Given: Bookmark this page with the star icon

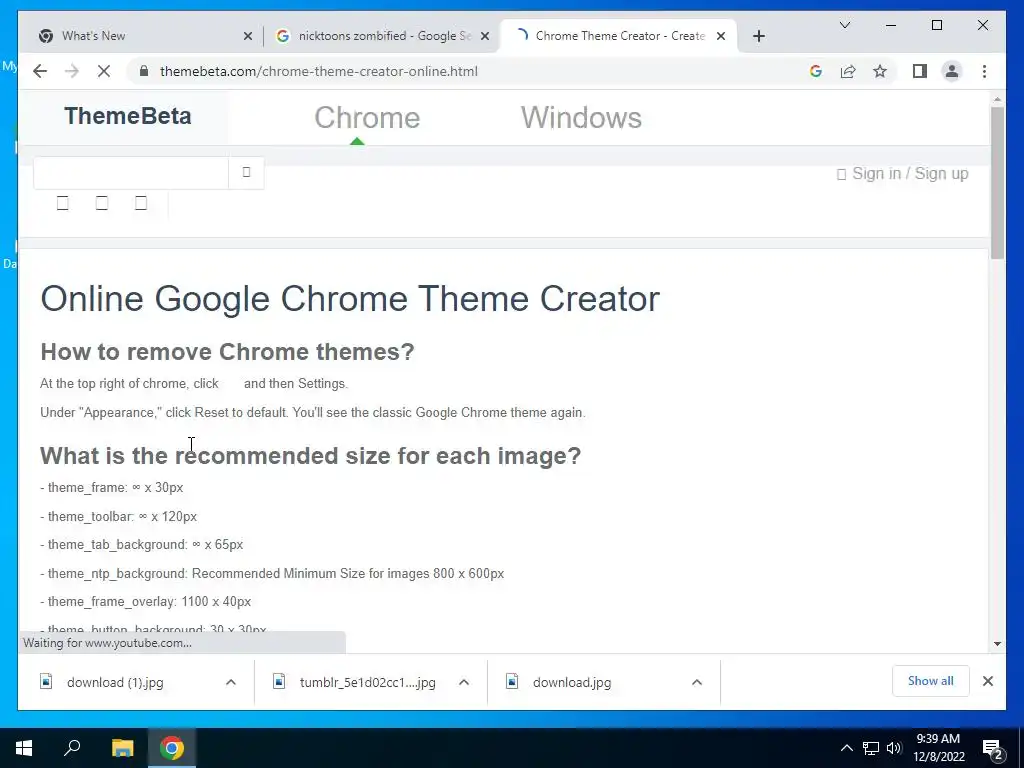Looking at the screenshot, I should tap(880, 71).
